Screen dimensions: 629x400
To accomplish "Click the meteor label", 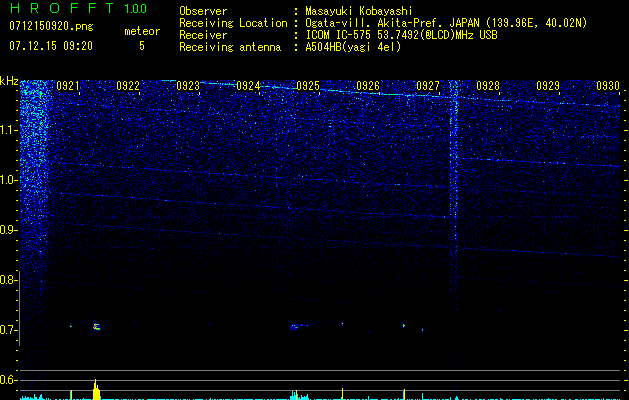I will click(x=142, y=31).
